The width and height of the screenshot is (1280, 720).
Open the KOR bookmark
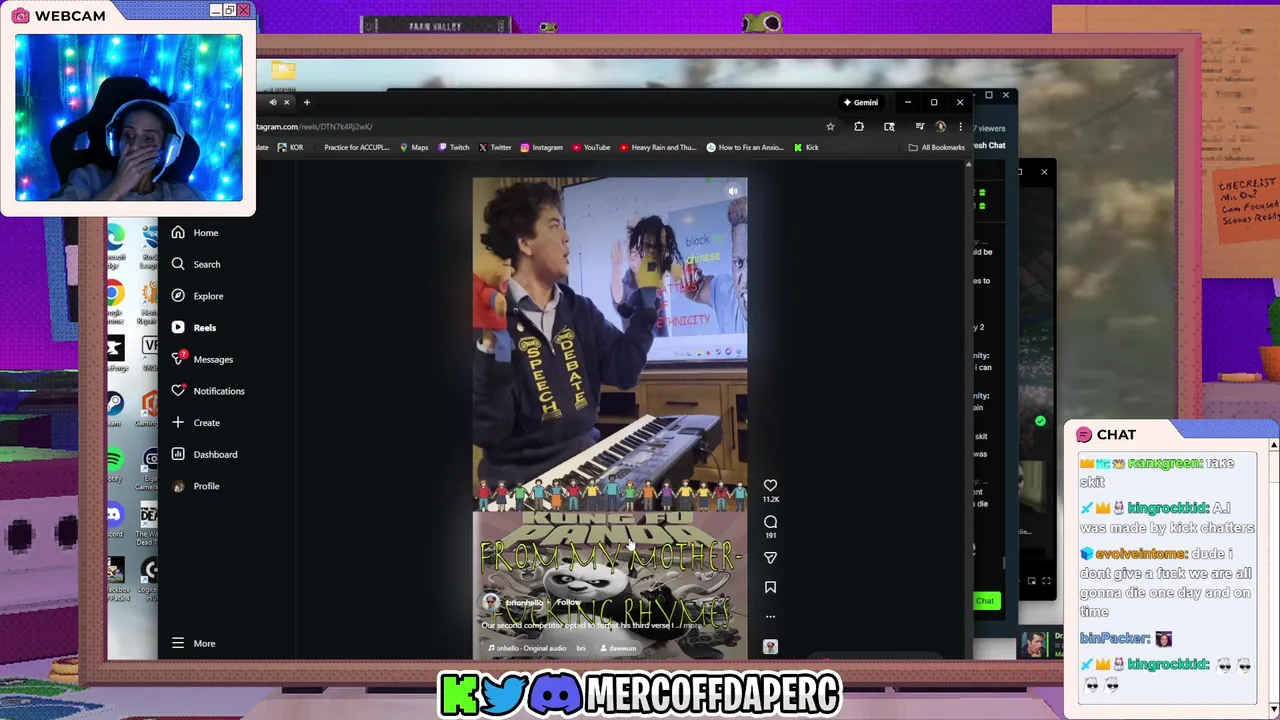pos(290,147)
